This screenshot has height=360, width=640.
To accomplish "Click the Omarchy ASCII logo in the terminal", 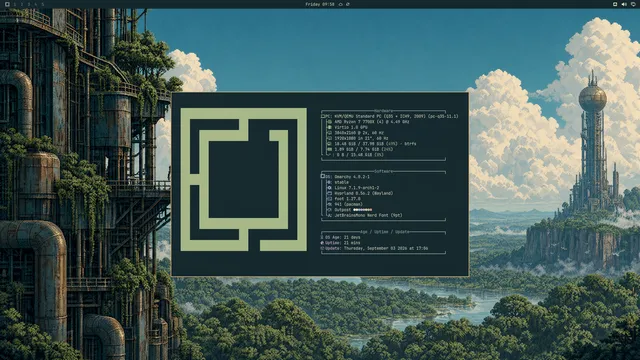I will (244, 179).
